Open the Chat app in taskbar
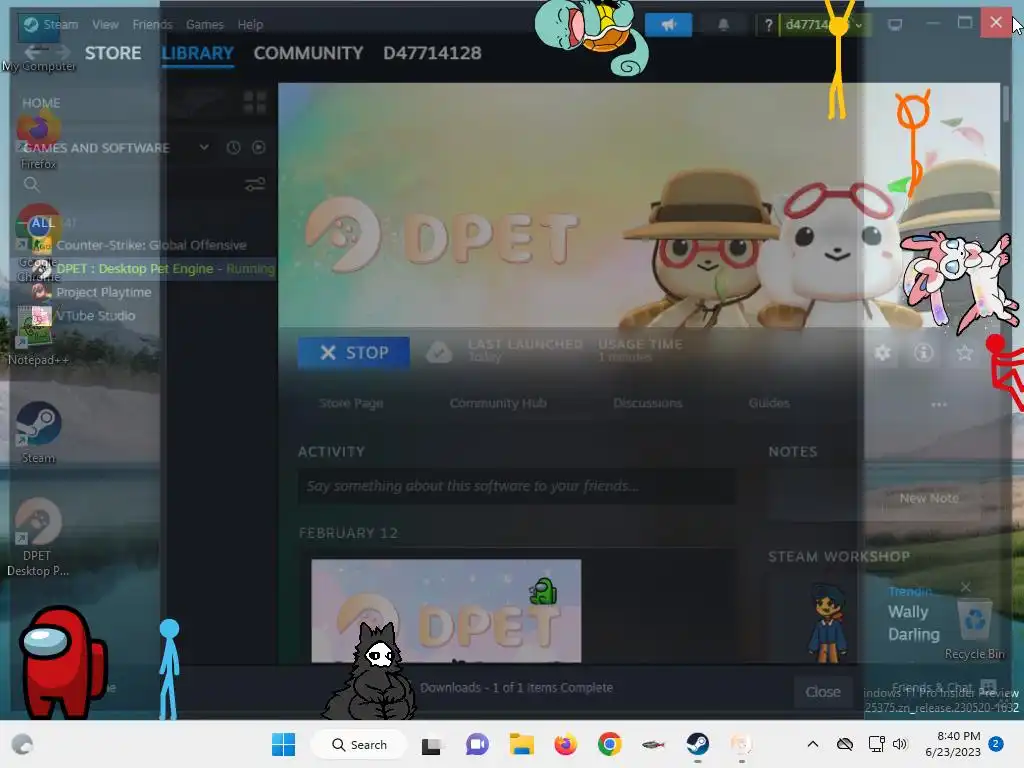Image resolution: width=1024 pixels, height=768 pixels. (477, 744)
